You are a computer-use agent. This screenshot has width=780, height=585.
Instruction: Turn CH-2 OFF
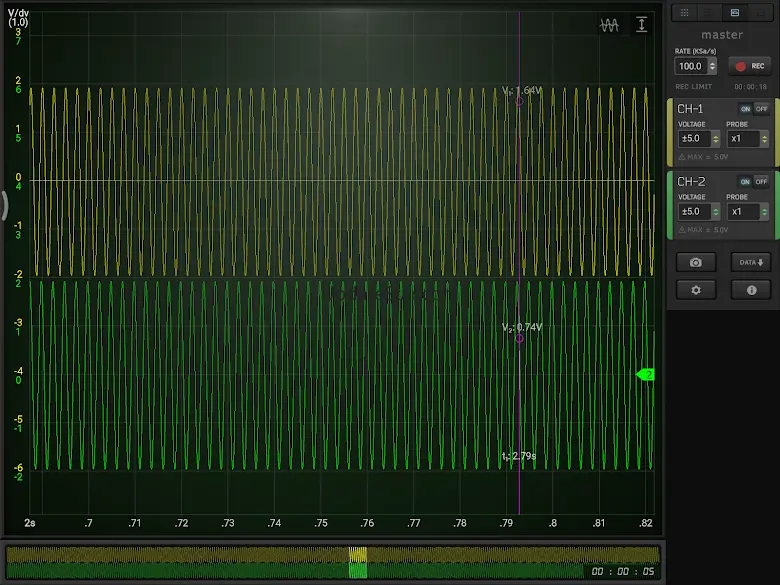pyautogui.click(x=762, y=181)
